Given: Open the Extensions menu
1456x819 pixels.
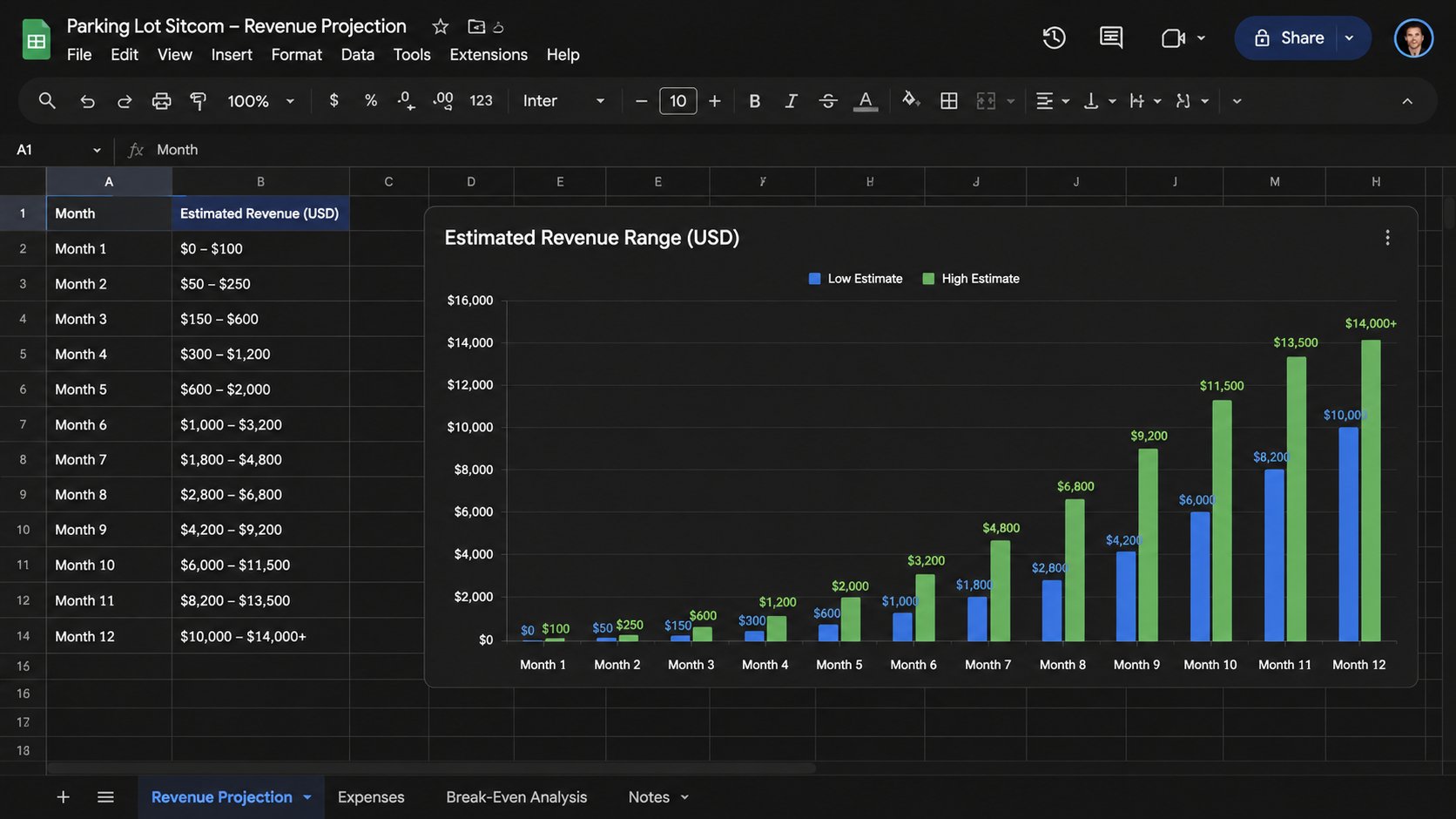Looking at the screenshot, I should [x=489, y=54].
